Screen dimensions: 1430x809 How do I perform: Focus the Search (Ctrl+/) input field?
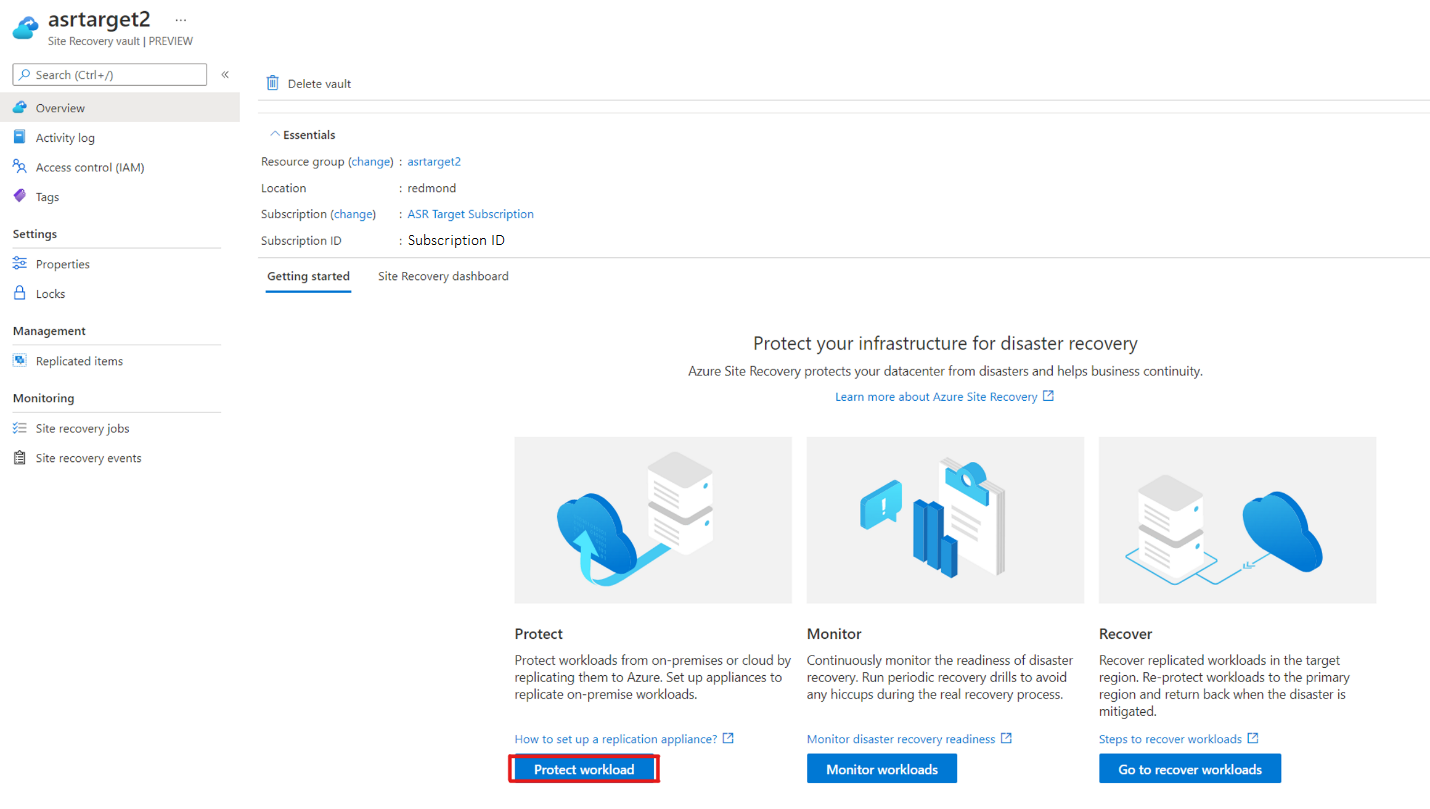(110, 75)
